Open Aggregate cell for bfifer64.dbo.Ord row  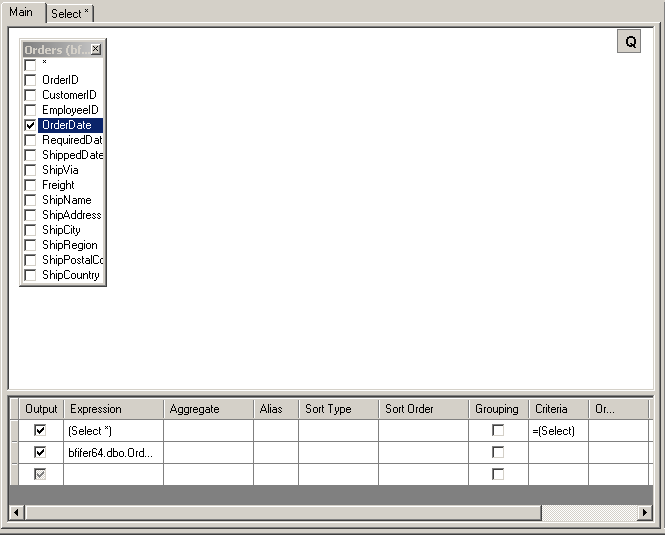[x=208, y=452]
